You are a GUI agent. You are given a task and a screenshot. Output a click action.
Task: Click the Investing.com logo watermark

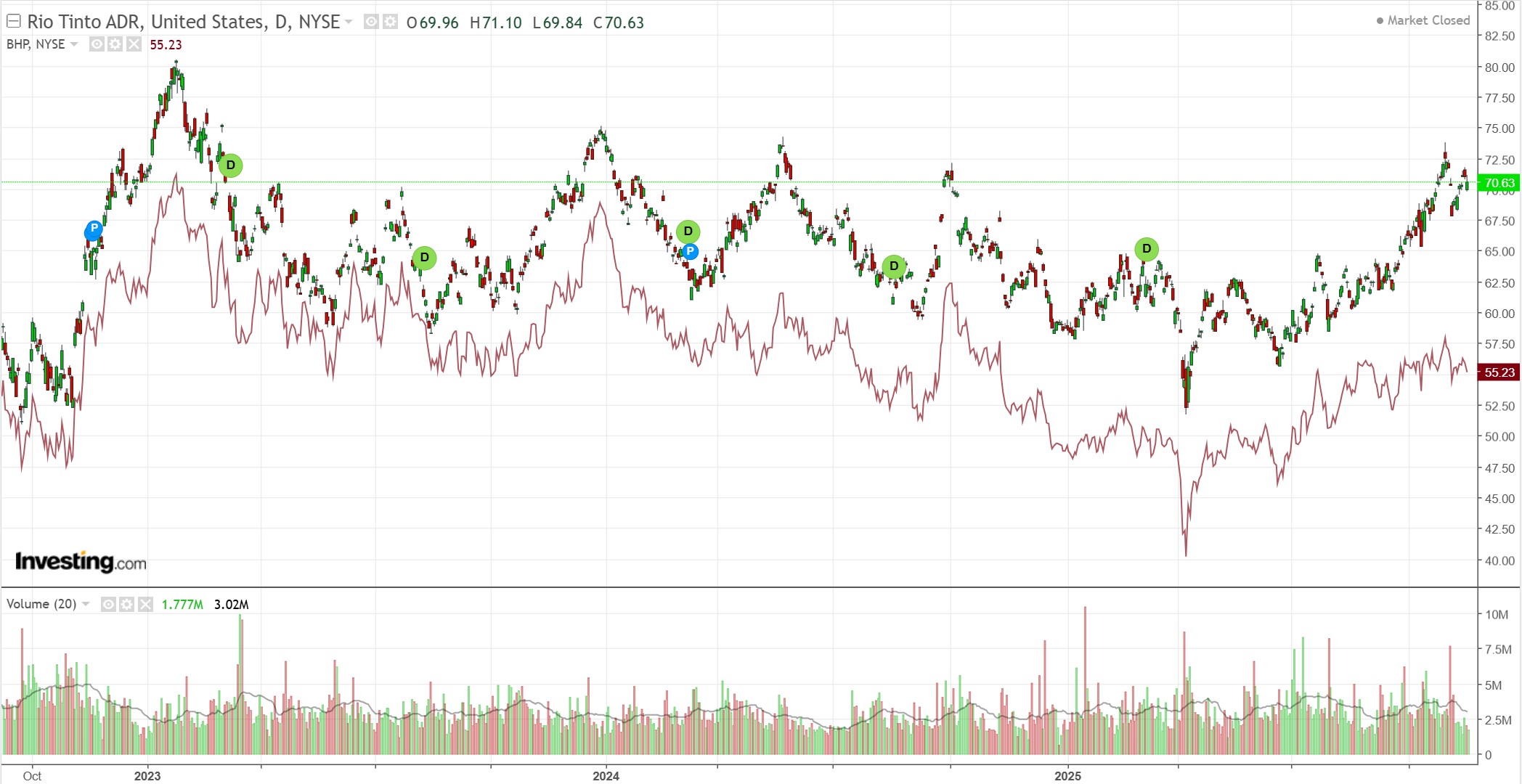point(81,561)
